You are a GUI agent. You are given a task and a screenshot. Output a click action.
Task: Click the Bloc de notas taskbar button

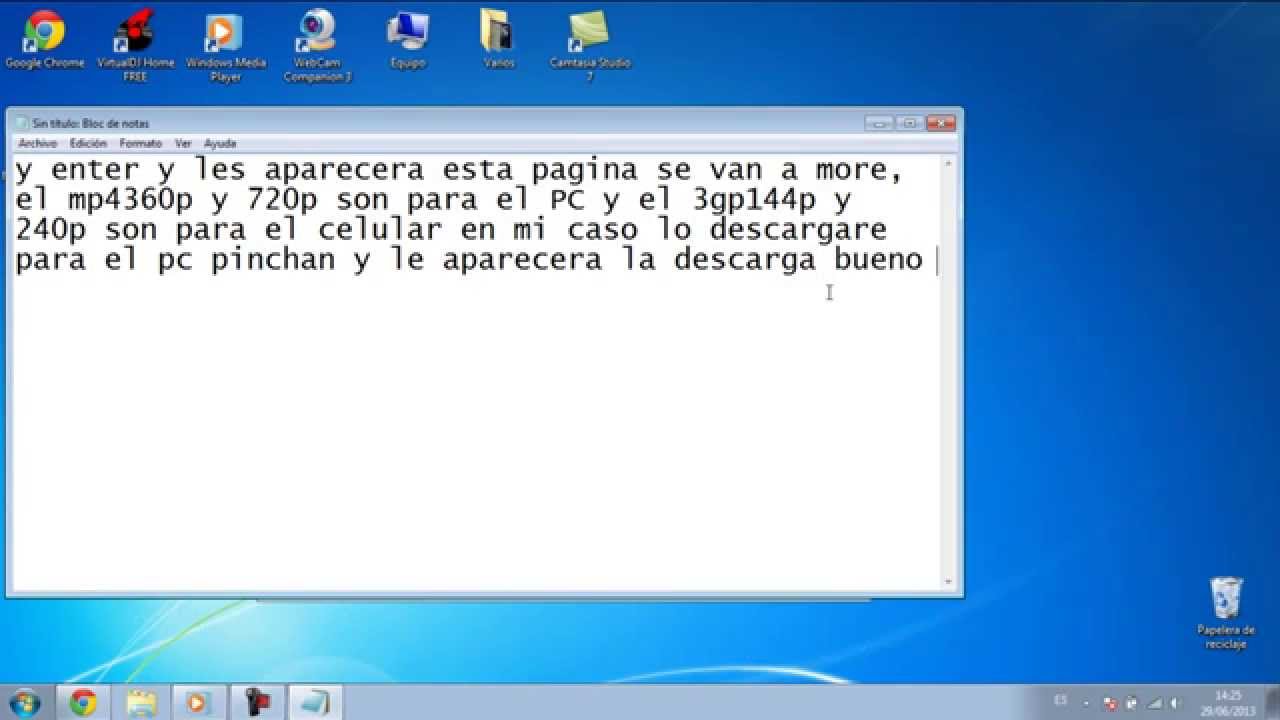tap(314, 703)
